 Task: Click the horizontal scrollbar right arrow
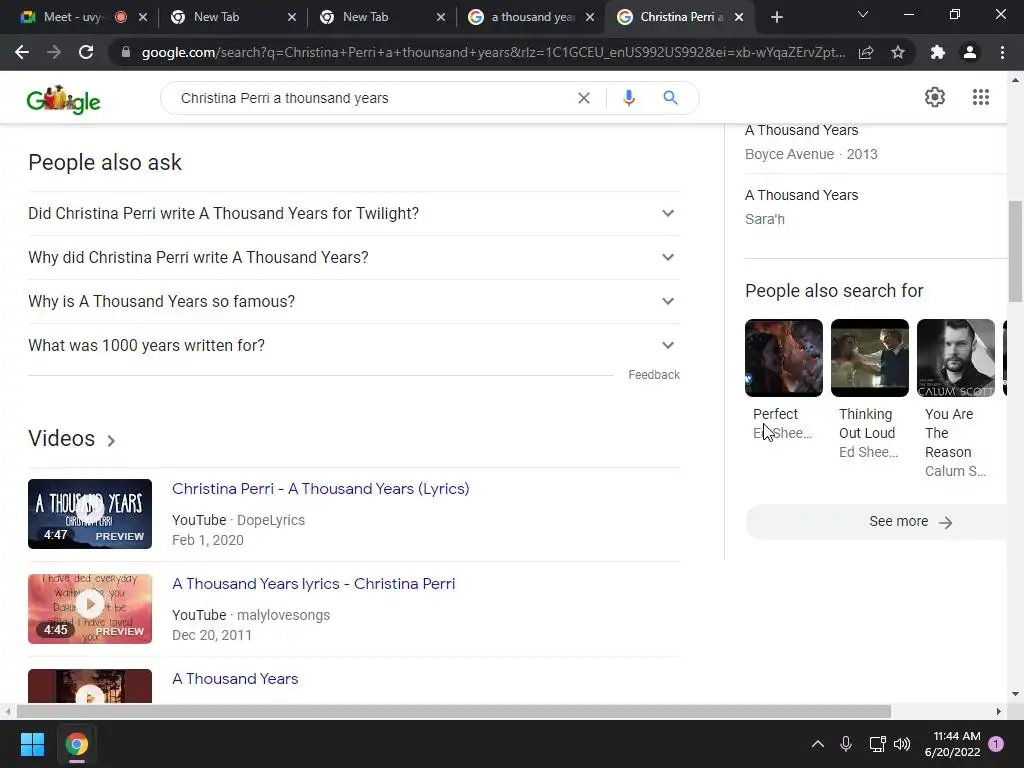pyautogui.click(x=998, y=711)
